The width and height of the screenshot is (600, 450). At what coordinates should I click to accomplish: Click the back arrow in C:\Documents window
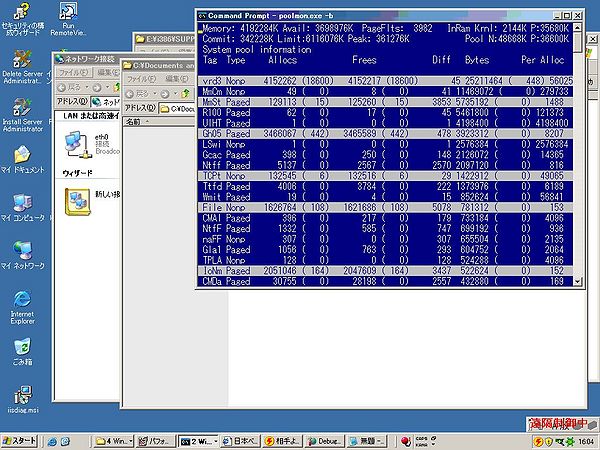click(130, 94)
